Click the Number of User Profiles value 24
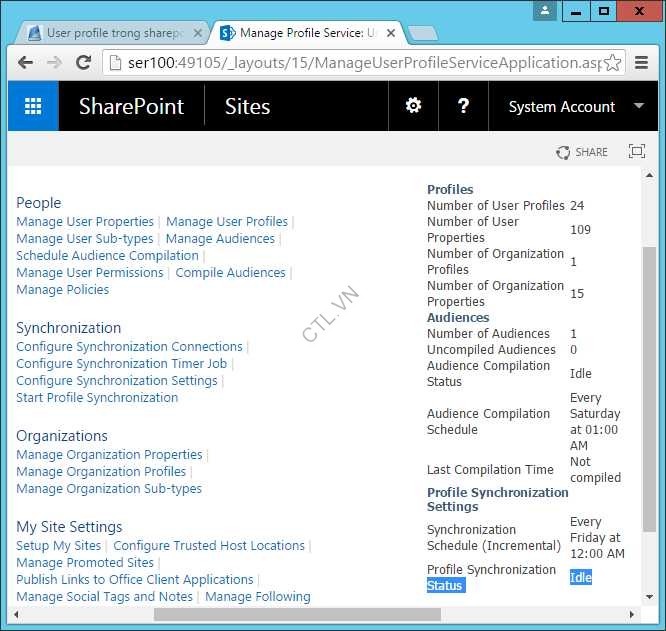This screenshot has height=631, width=666. (x=577, y=206)
